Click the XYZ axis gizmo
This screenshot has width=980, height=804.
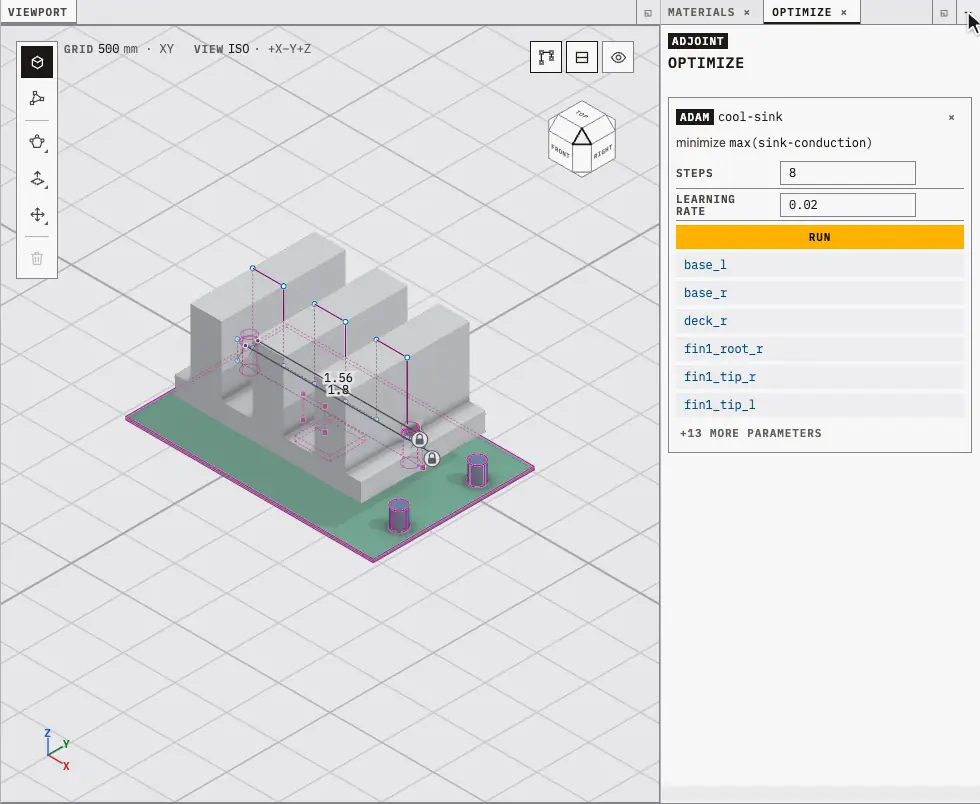pyautogui.click(x=57, y=748)
